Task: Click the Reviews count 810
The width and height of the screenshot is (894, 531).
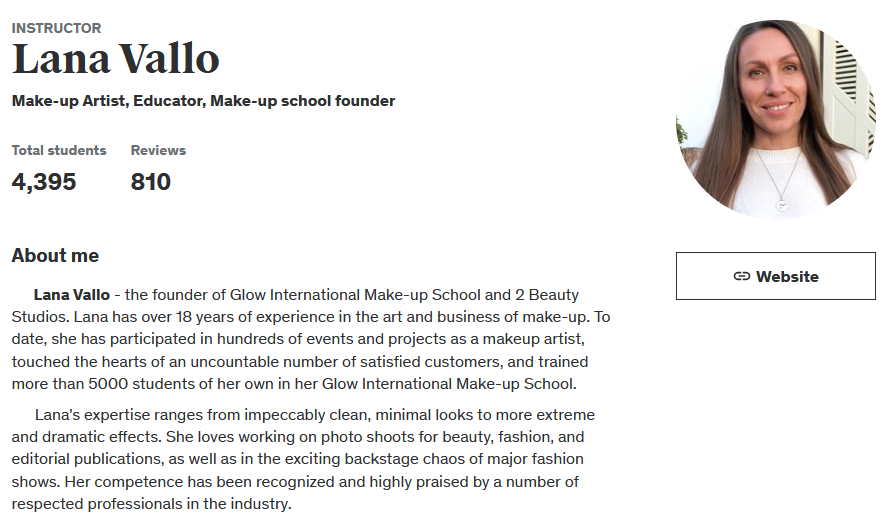Action: 151,182
